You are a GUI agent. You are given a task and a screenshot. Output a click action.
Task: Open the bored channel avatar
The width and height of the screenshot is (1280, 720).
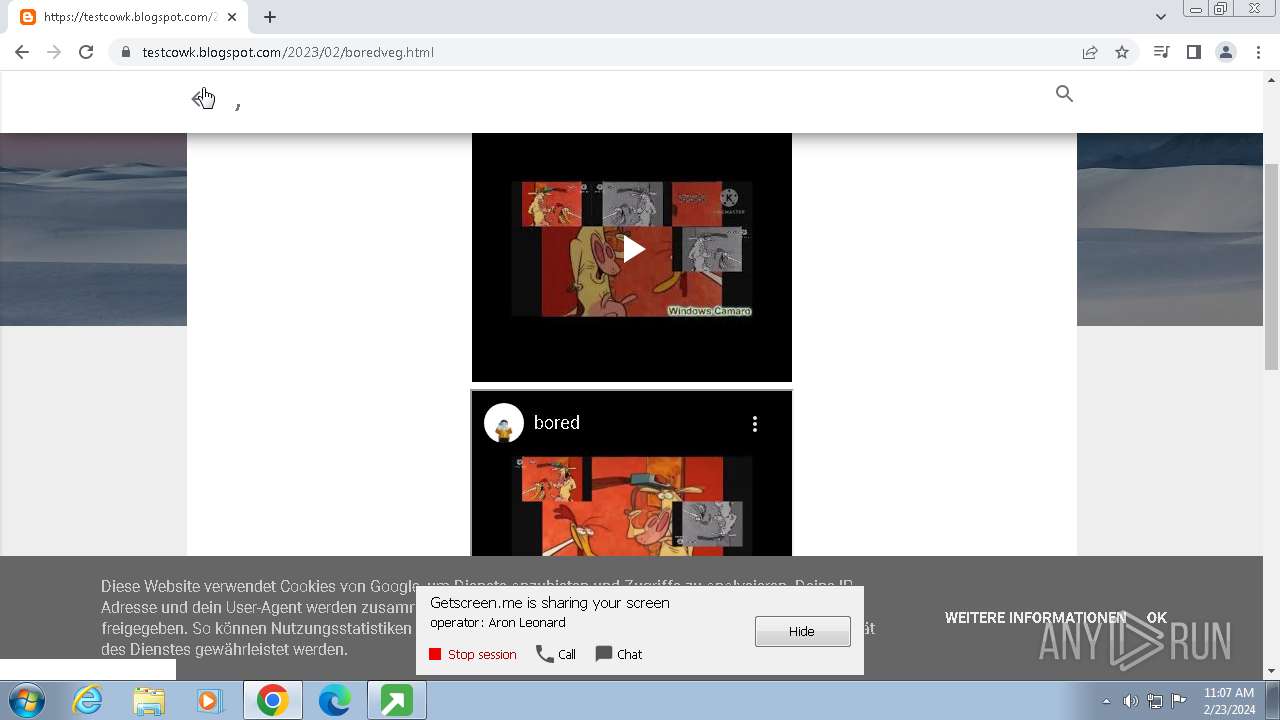[504, 423]
